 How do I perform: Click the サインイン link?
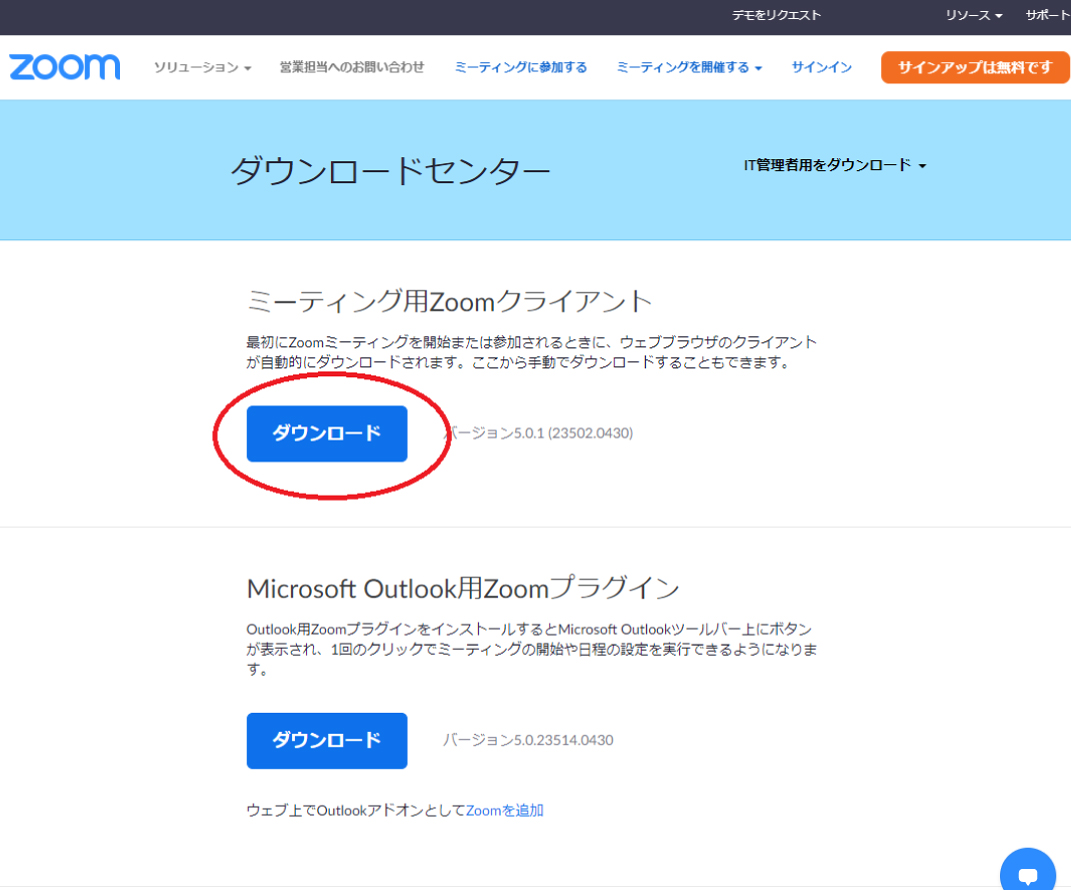pyautogui.click(x=821, y=67)
